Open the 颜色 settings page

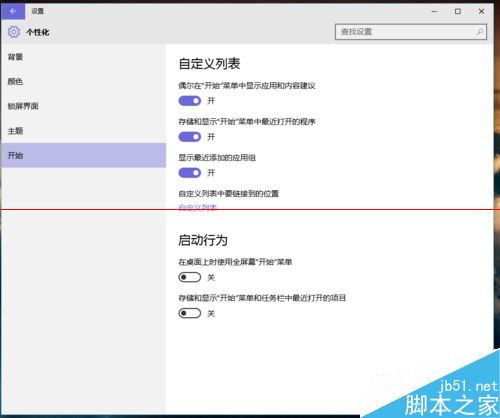pos(84,82)
